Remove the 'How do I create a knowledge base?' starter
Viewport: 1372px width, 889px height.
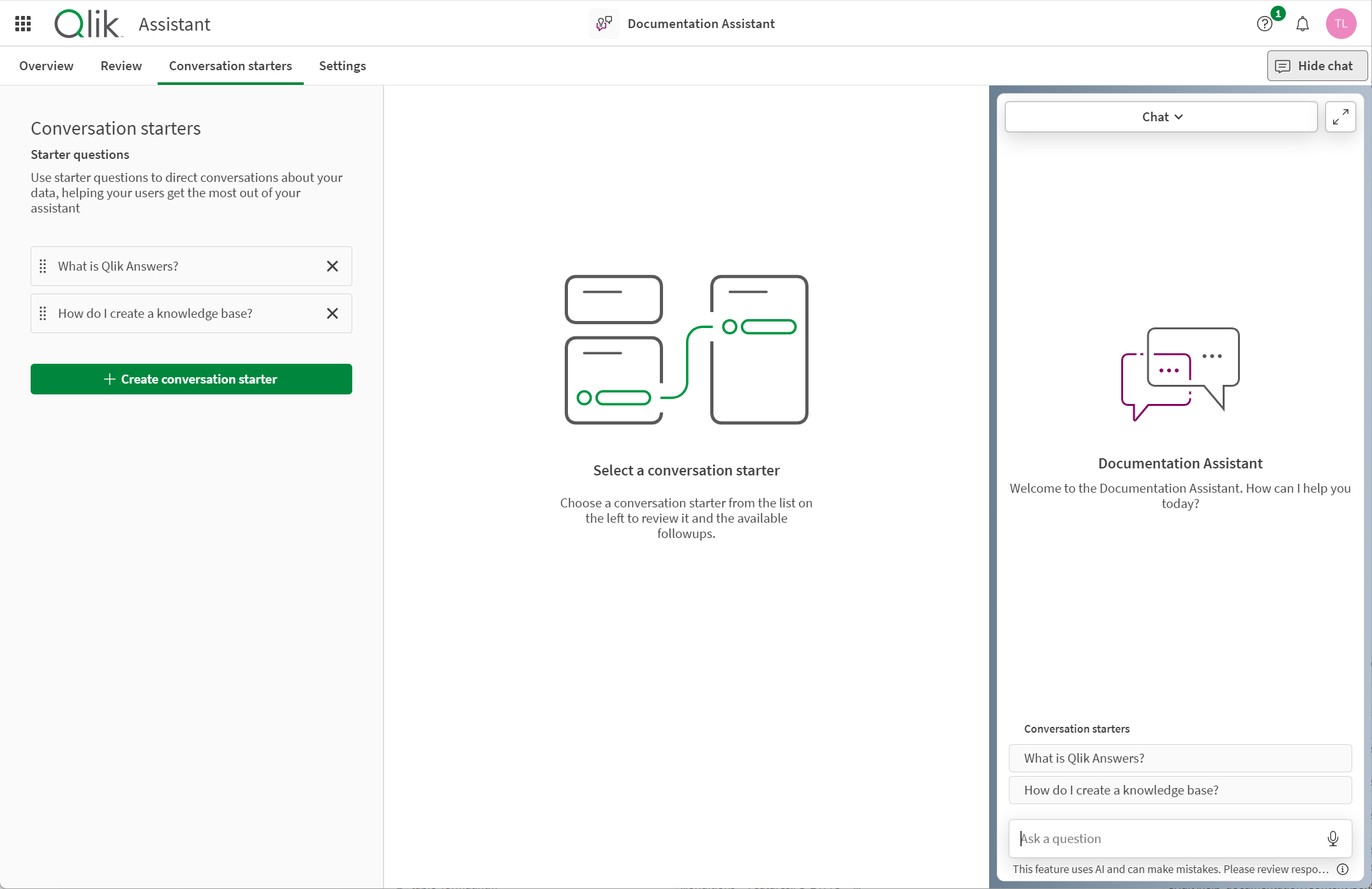333,313
